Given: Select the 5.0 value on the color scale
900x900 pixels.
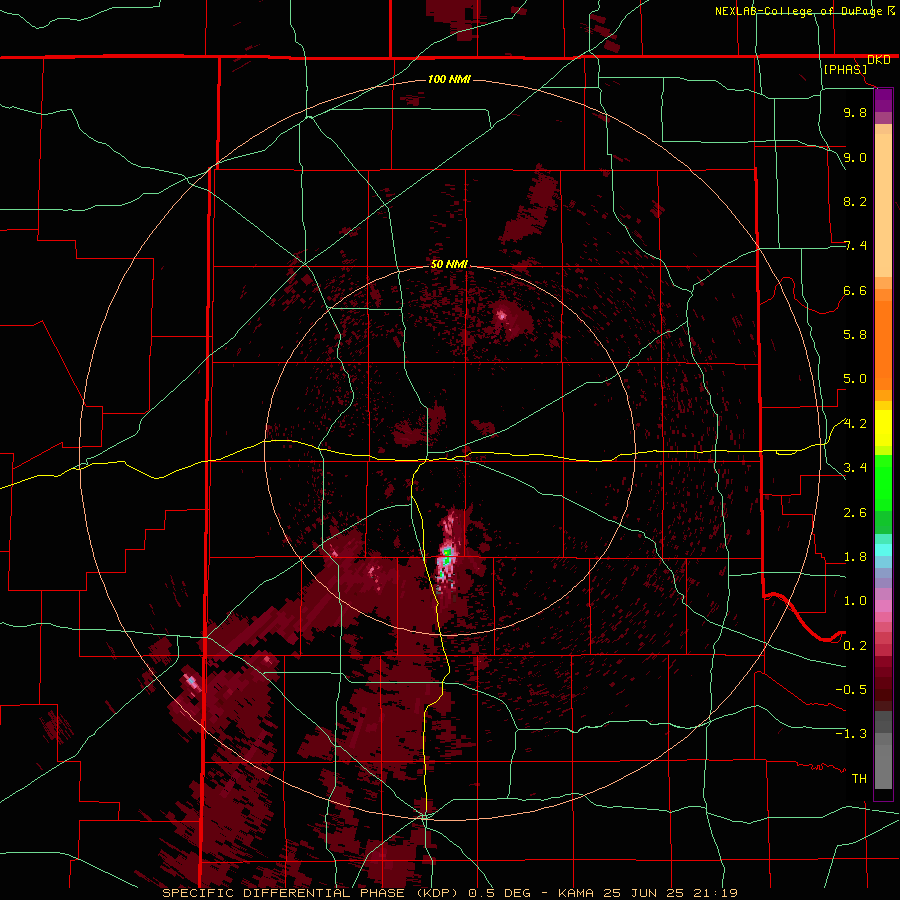Looking at the screenshot, I should [x=855, y=379].
